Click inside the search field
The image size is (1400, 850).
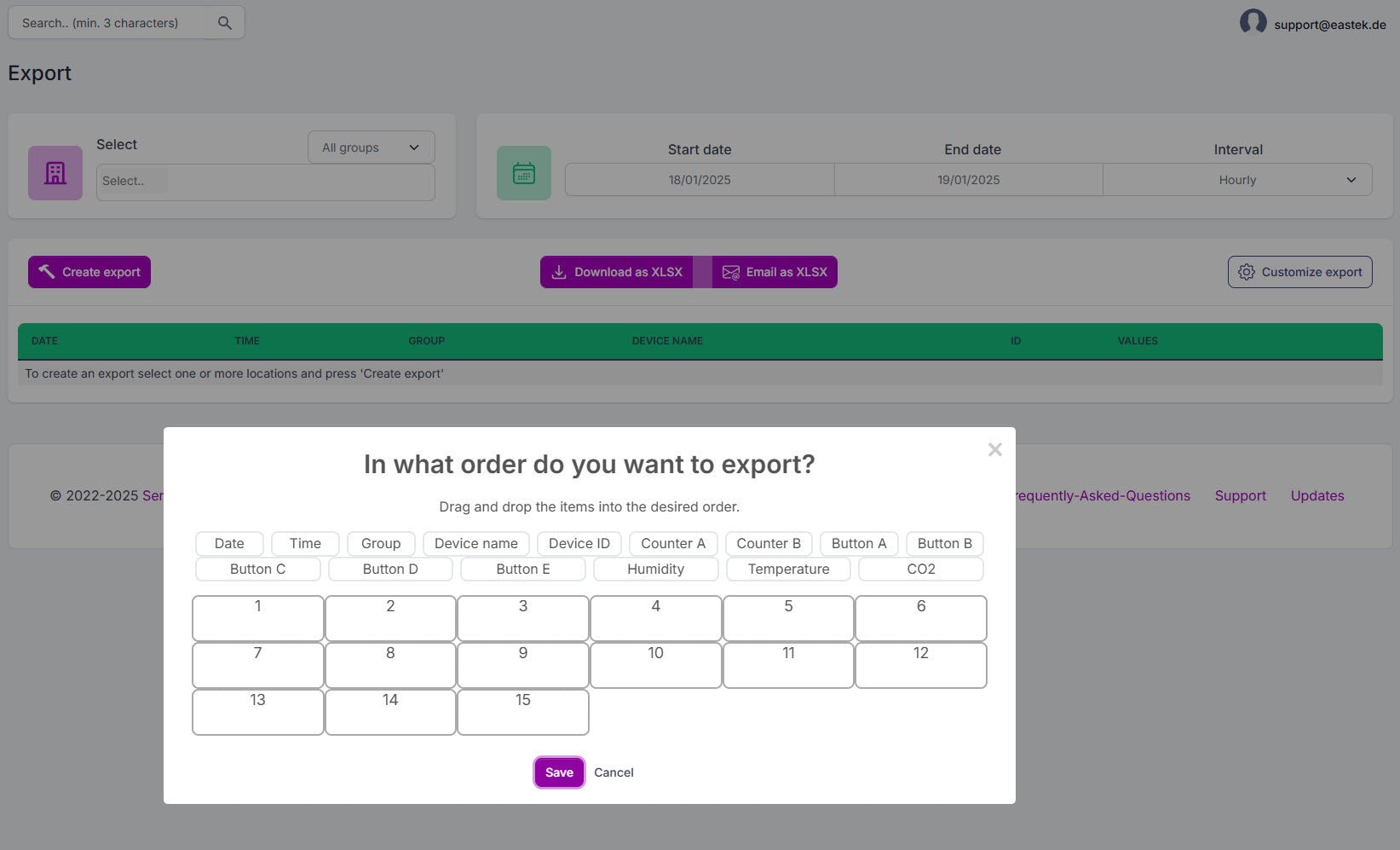tap(111, 22)
